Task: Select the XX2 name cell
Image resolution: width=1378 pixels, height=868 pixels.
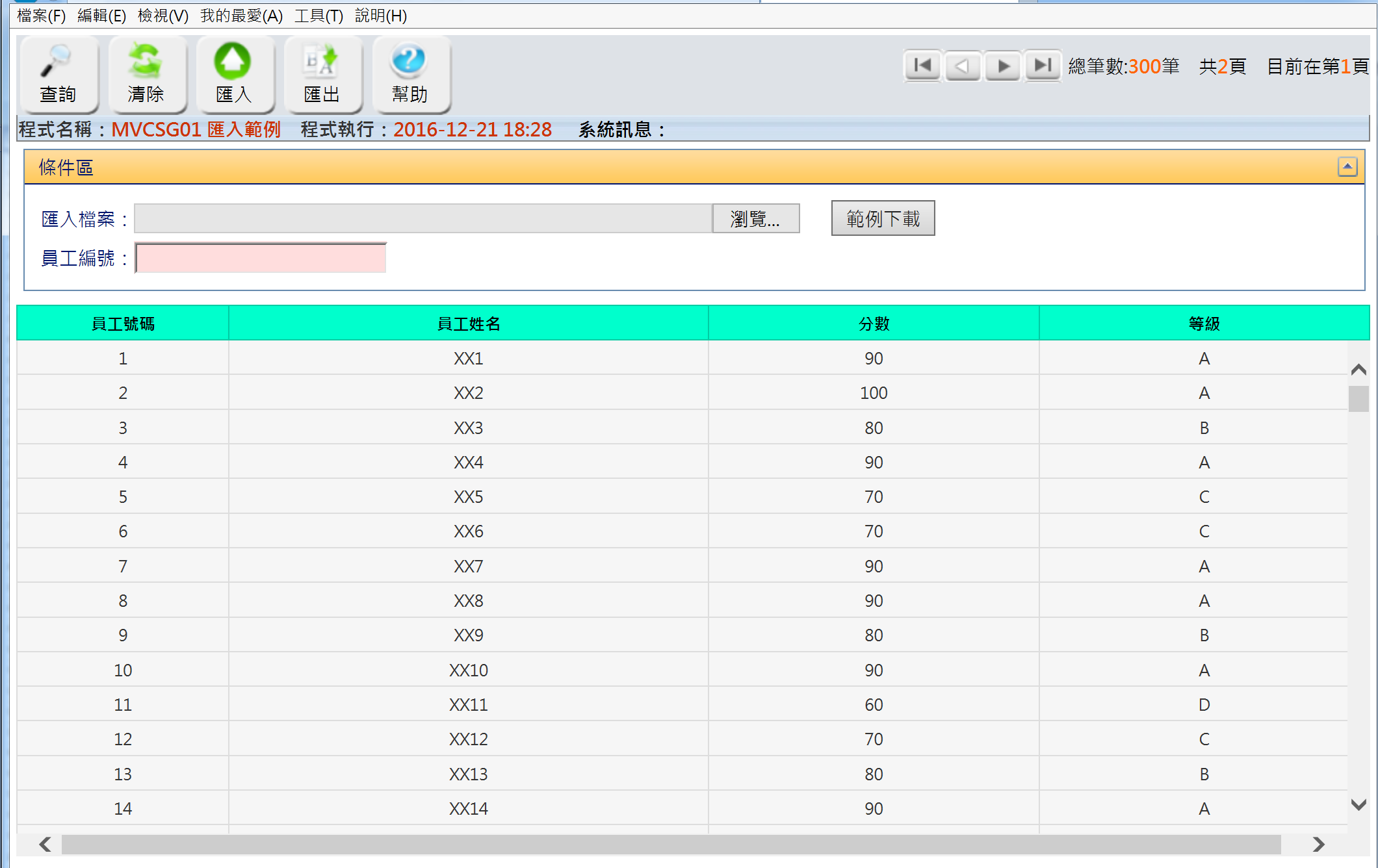Action: click(x=469, y=392)
